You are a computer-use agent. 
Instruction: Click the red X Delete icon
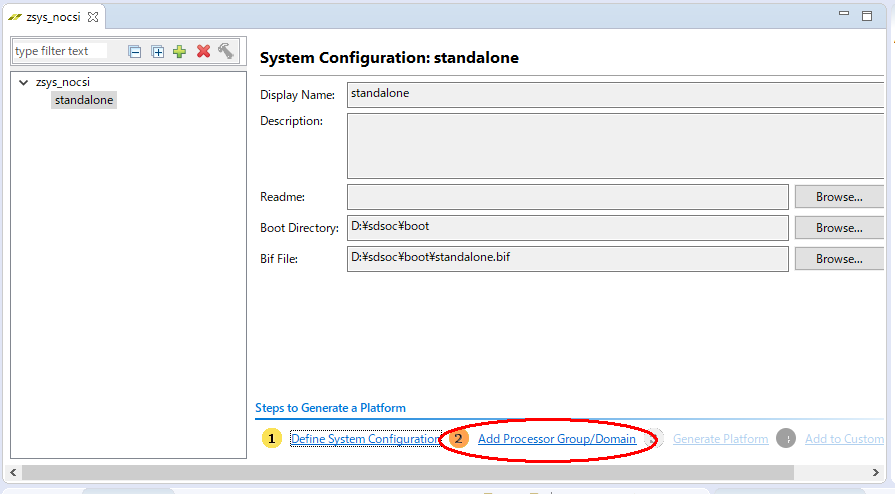[203, 51]
